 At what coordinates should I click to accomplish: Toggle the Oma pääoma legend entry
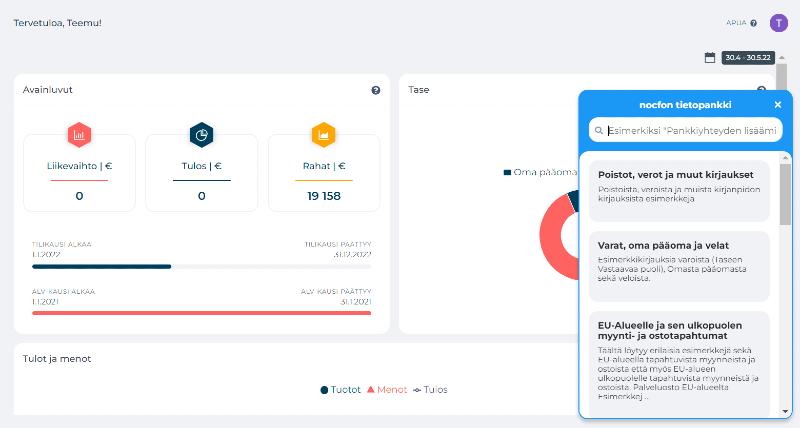click(x=540, y=172)
